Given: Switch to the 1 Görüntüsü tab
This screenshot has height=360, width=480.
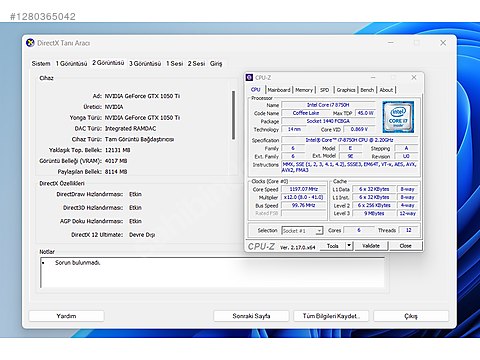Looking at the screenshot, I should [71, 63].
